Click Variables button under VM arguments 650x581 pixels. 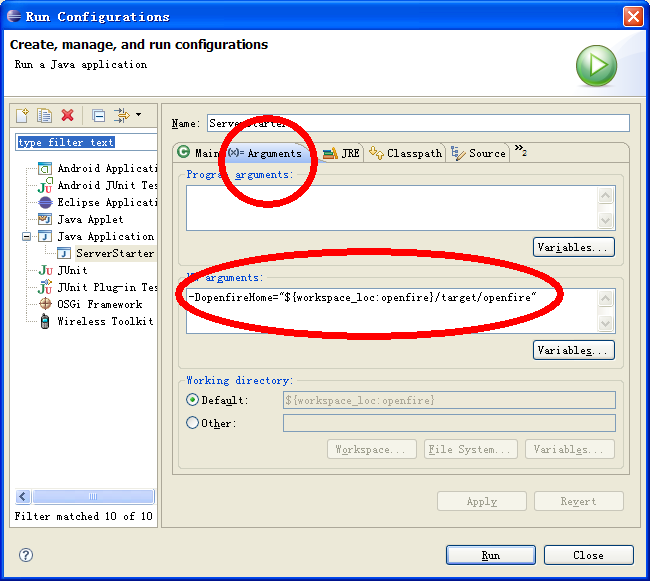[573, 351]
